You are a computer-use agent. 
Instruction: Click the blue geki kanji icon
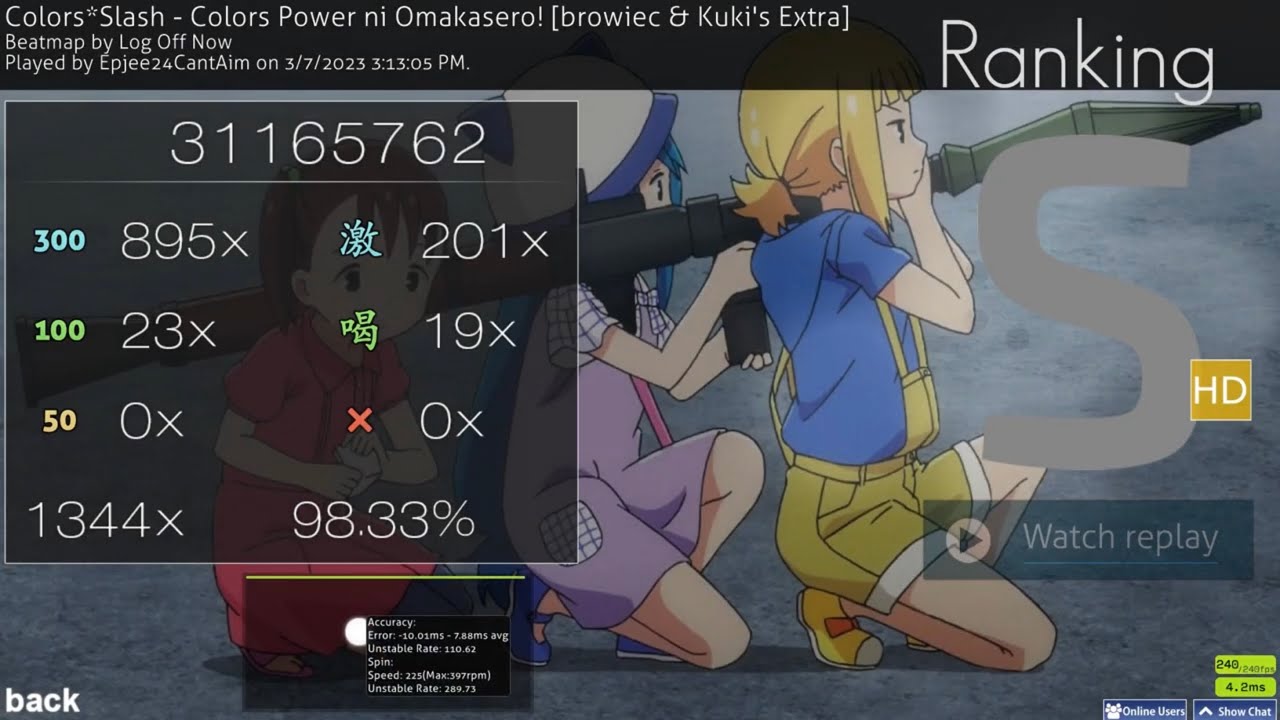[360, 240]
